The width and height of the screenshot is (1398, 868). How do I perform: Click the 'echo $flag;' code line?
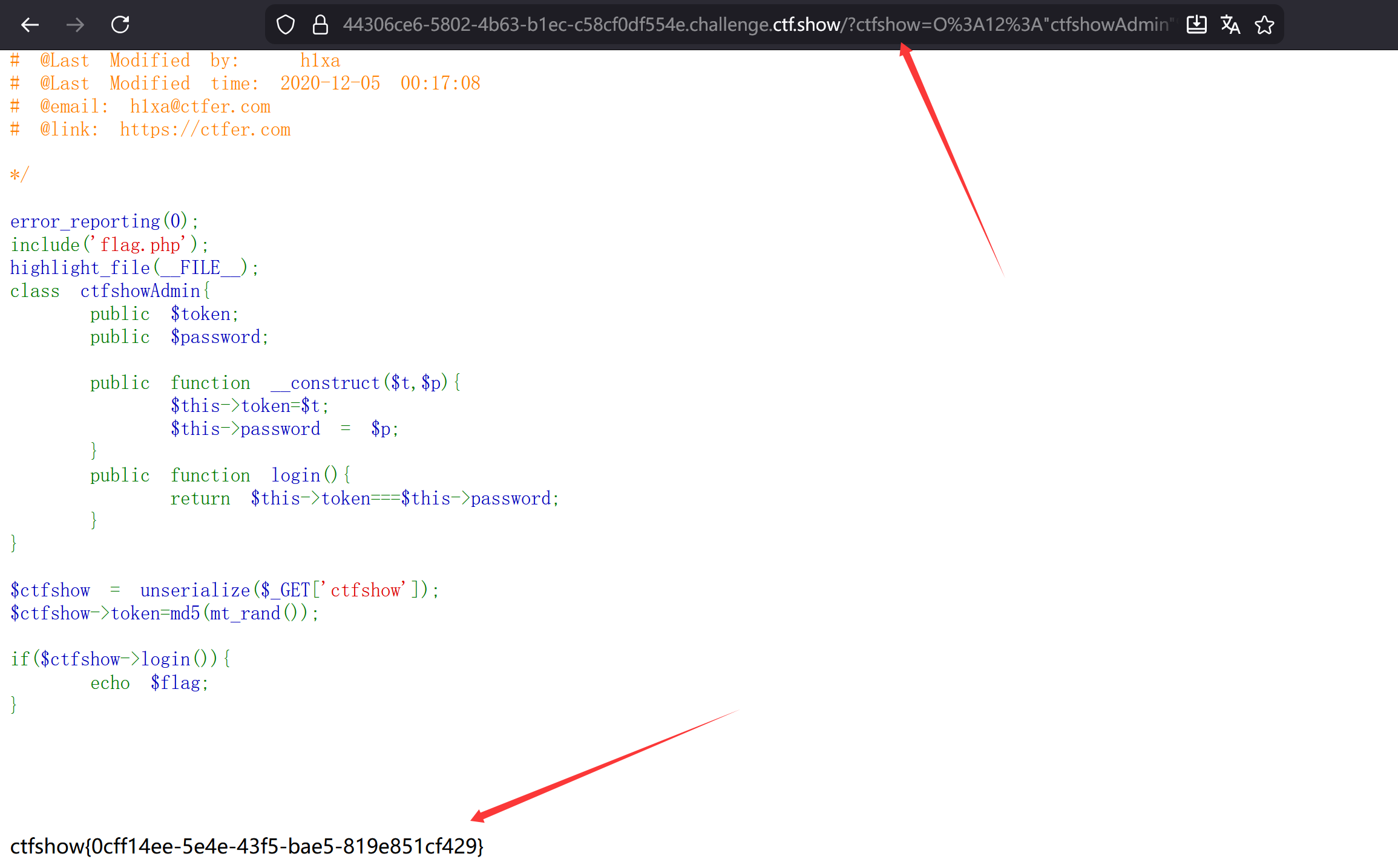tap(149, 682)
